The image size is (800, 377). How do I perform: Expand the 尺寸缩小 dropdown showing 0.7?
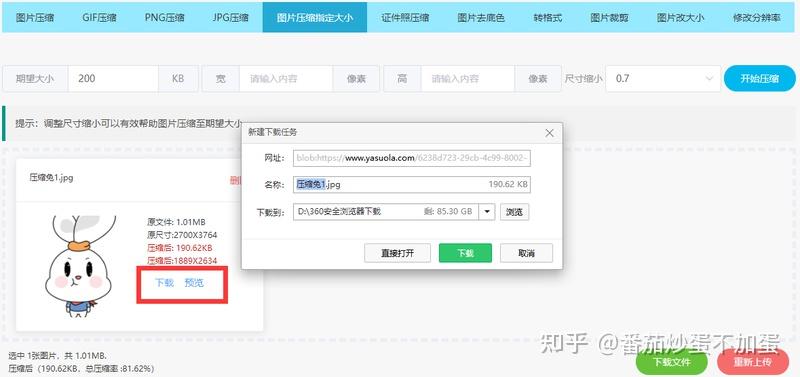[x=663, y=79]
